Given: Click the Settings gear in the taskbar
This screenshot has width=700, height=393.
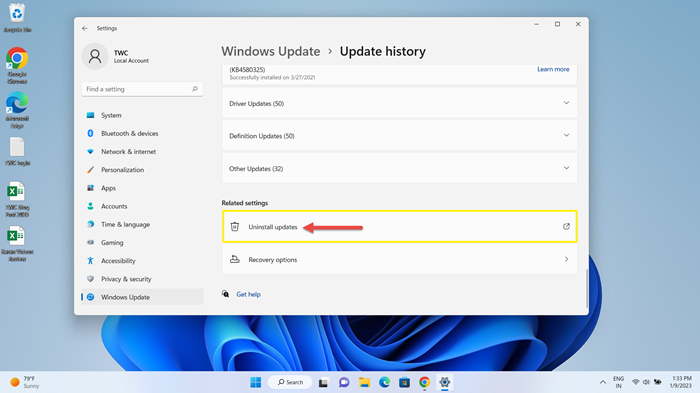Looking at the screenshot, I should (445, 382).
